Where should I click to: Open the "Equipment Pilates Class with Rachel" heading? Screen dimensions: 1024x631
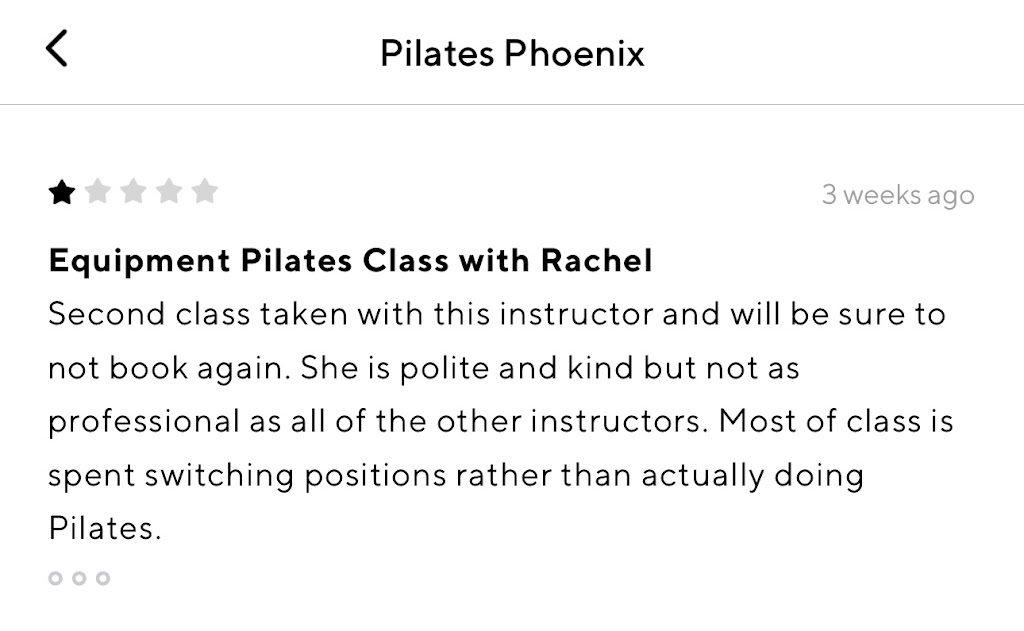[x=350, y=261]
